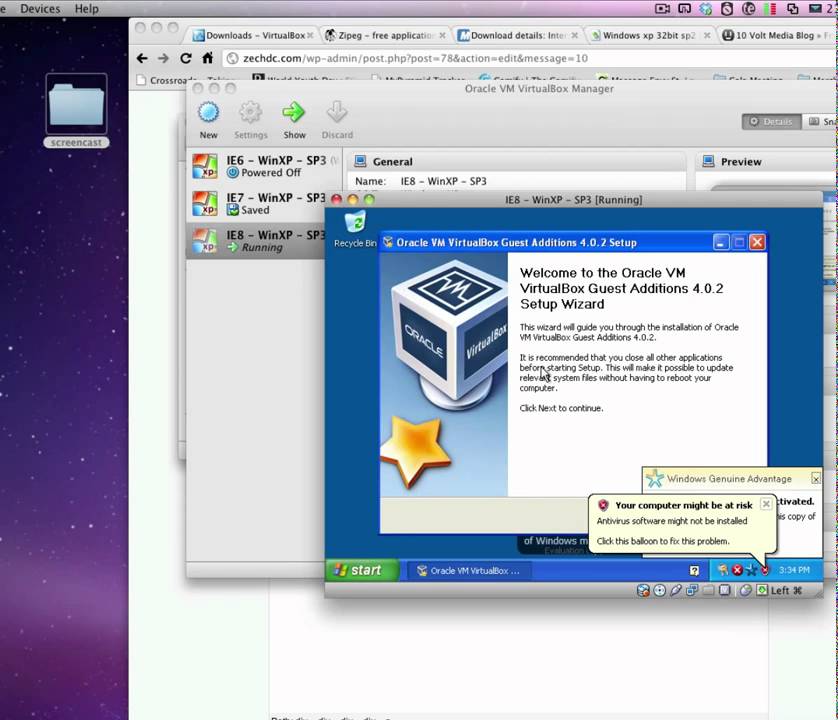Click the browser home icon
The height and width of the screenshot is (720, 838).
(207, 58)
